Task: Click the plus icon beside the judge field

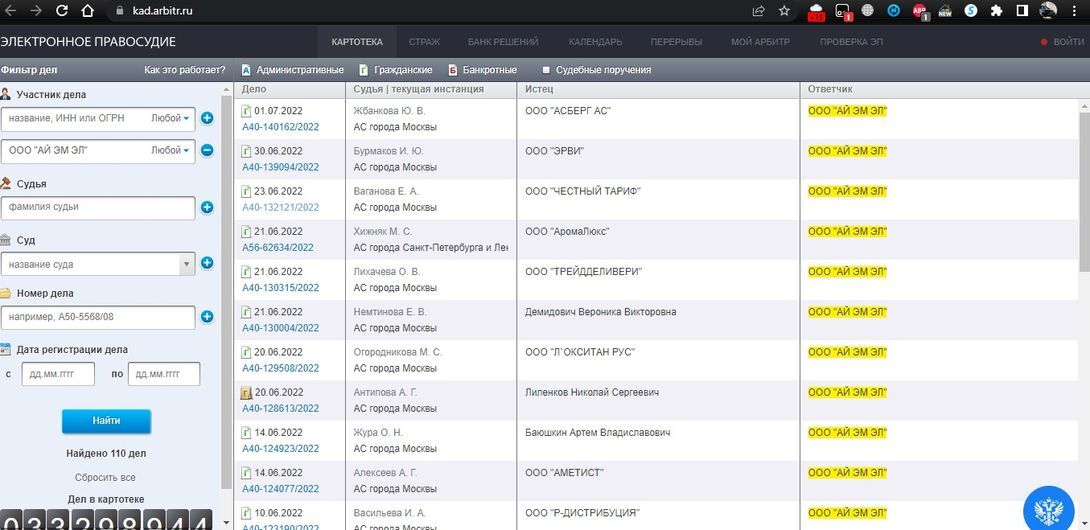Action: point(207,208)
